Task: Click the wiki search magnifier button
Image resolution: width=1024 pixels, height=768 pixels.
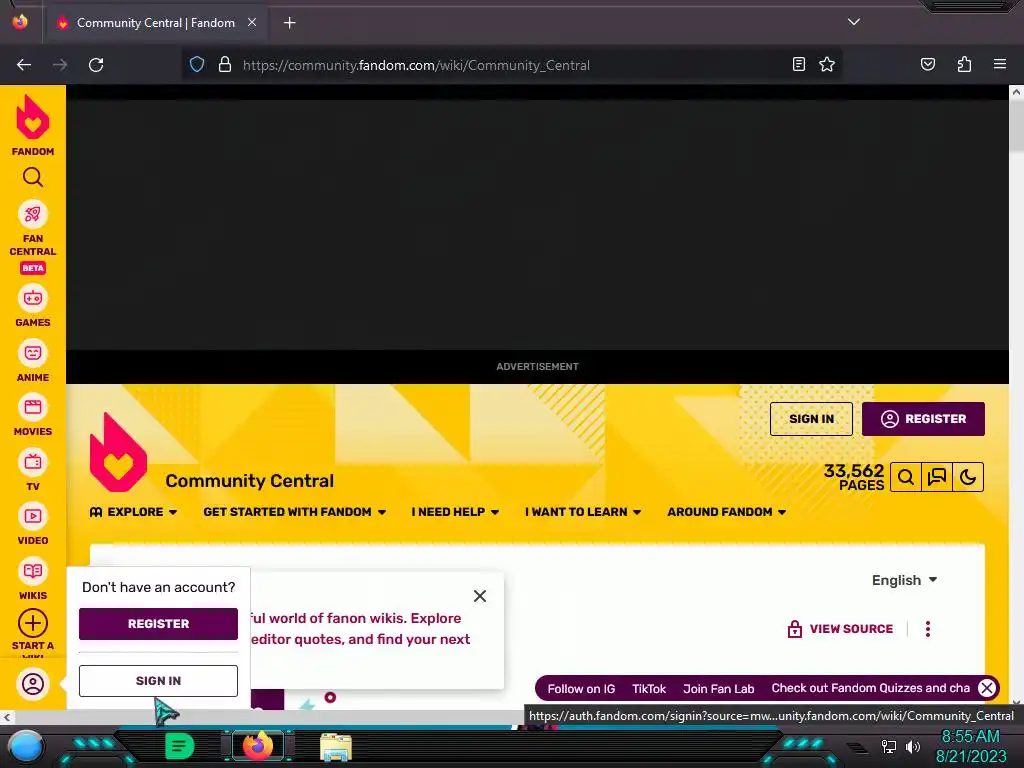Action: click(x=906, y=477)
